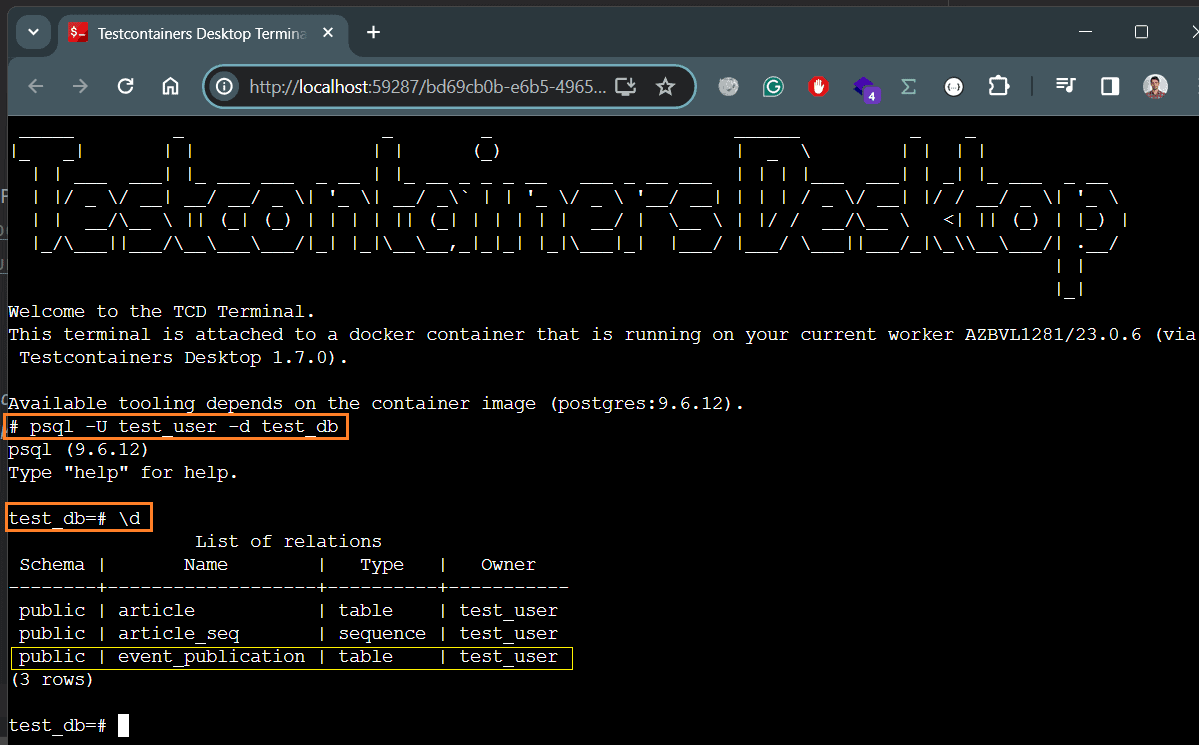1199x745 pixels.
Task: Open the Grammarly extension
Action: [773, 86]
